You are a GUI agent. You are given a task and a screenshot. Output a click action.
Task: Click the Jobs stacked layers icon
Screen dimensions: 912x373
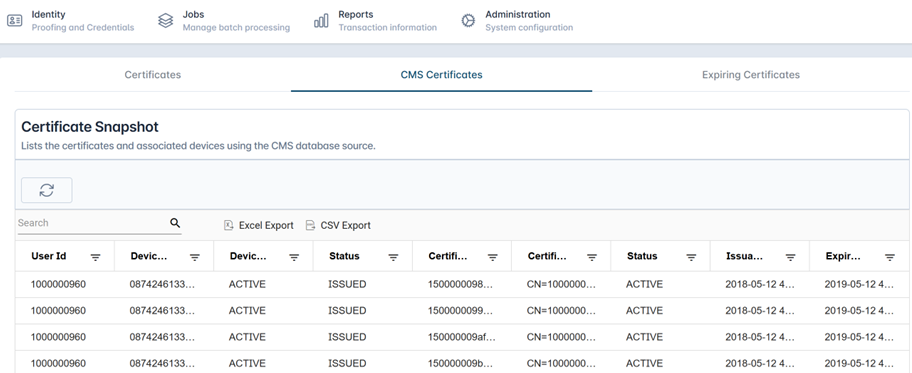pyautogui.click(x=166, y=21)
